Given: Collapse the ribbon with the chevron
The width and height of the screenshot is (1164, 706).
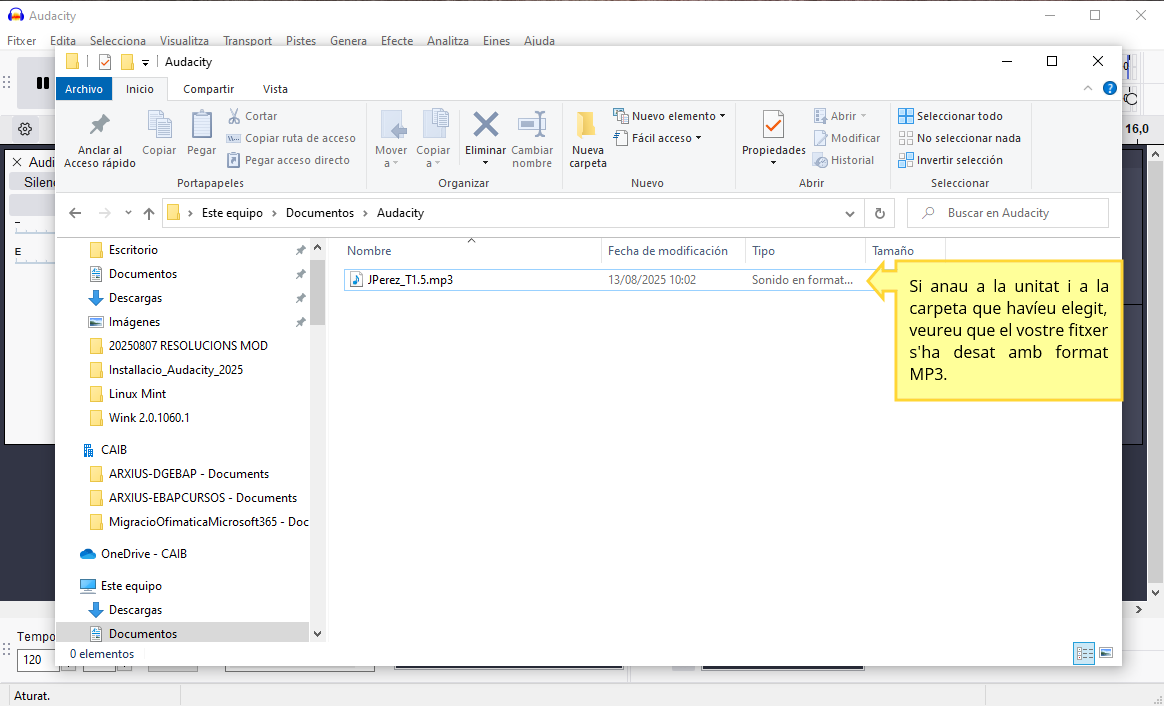Looking at the screenshot, I should pos(1088,88).
